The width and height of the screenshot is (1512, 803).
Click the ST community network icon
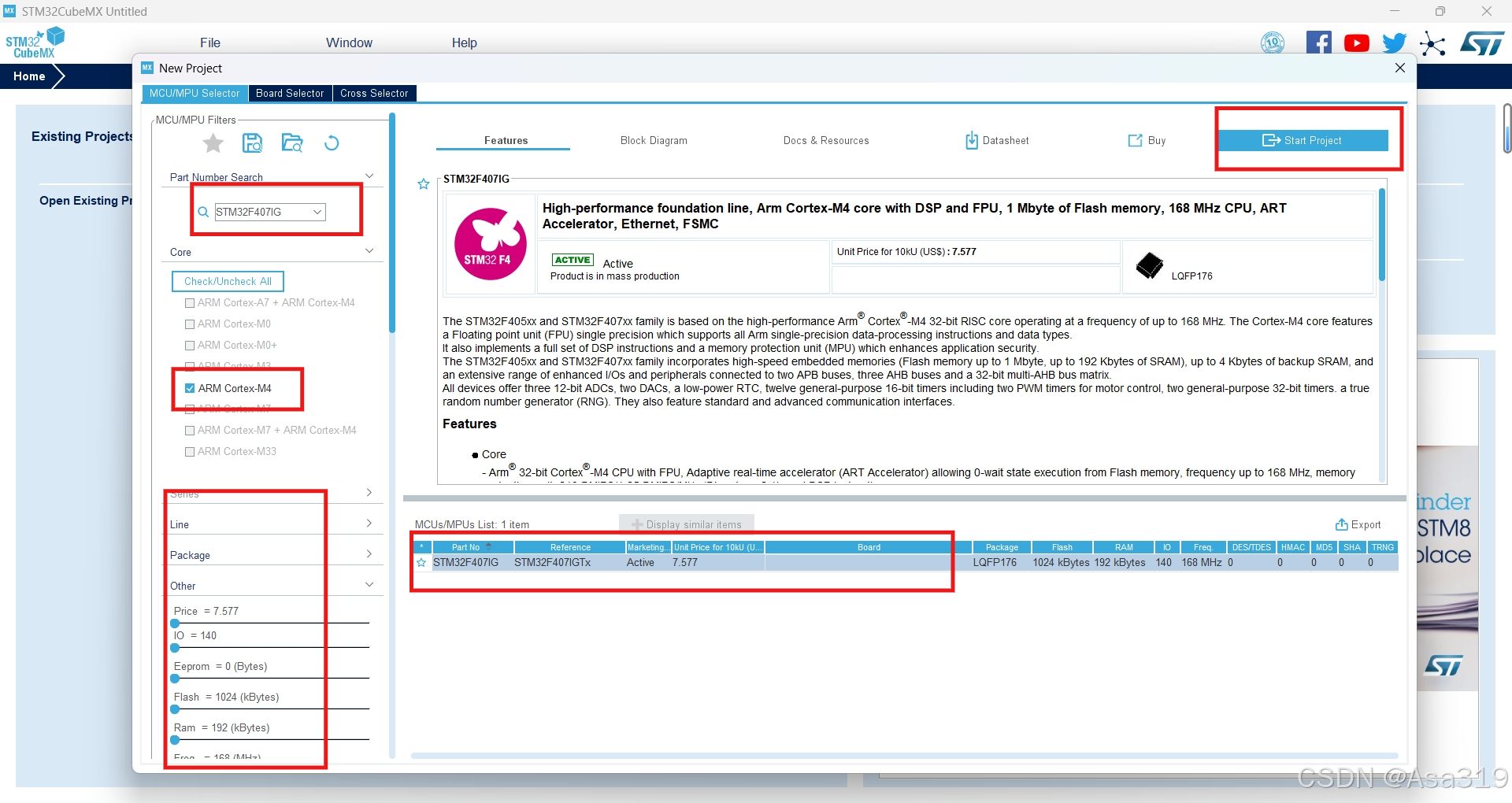[1432, 43]
